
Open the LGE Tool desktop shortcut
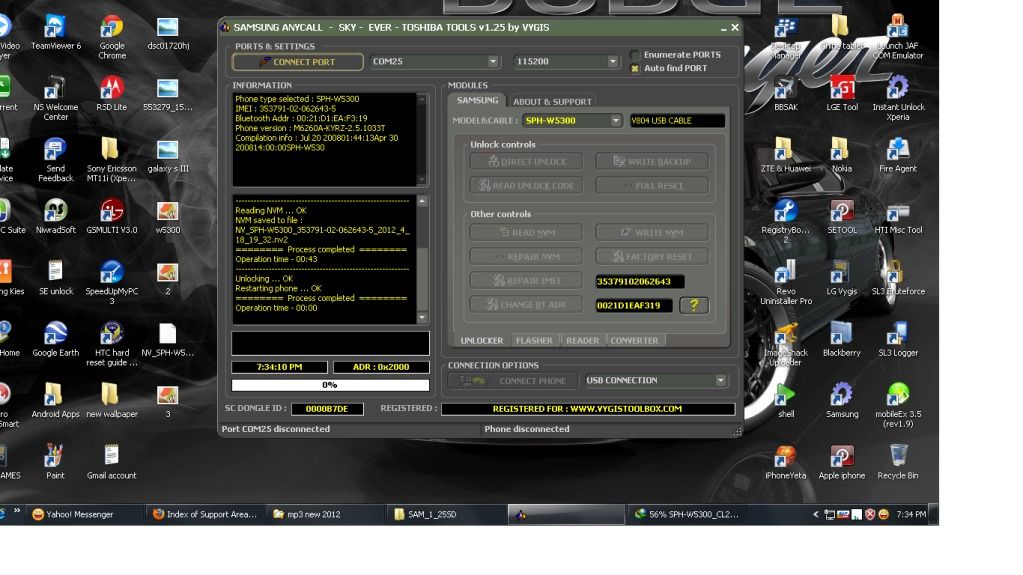842,95
